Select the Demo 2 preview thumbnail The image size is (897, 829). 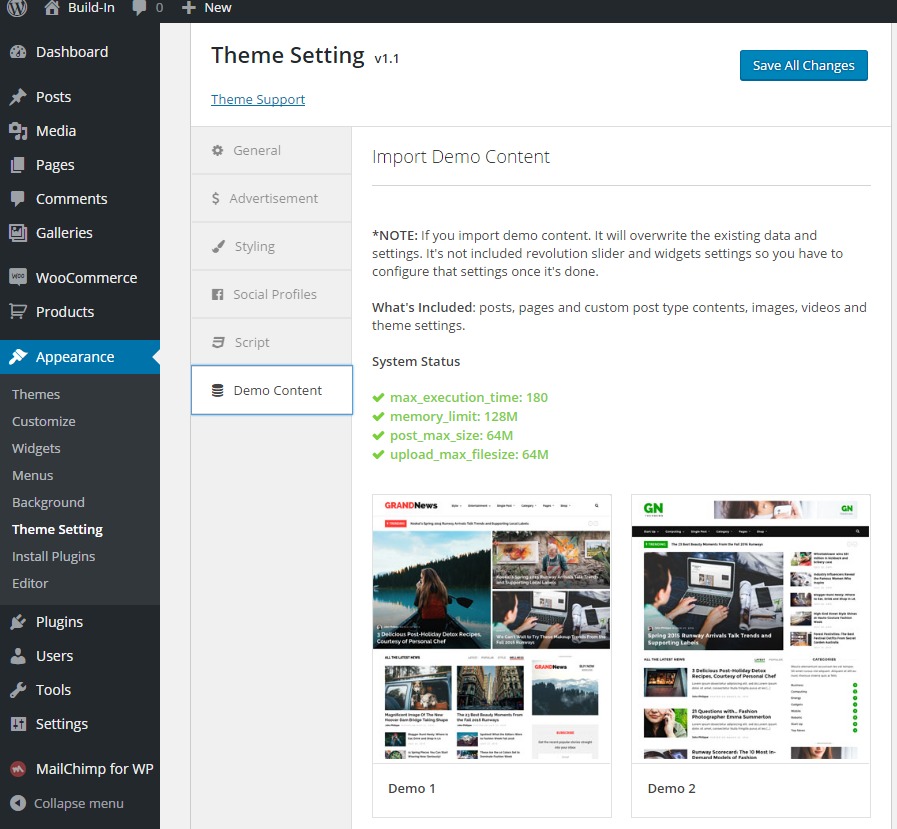point(751,628)
